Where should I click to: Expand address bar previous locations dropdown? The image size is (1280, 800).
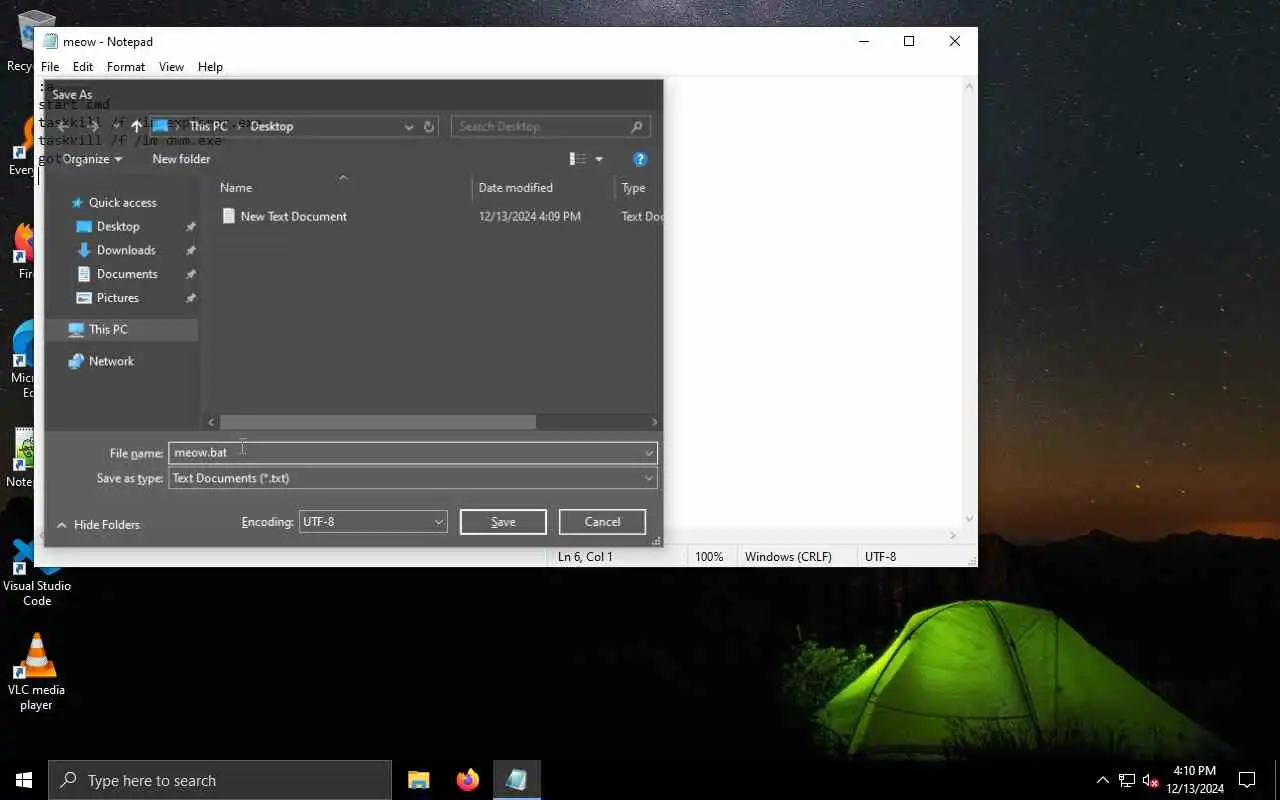click(x=408, y=126)
